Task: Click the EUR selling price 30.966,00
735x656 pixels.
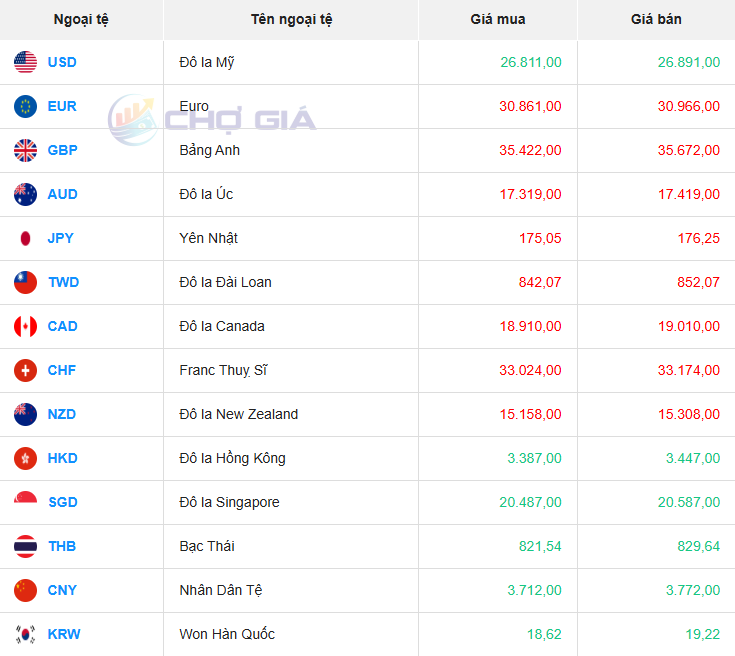Action: (x=688, y=106)
